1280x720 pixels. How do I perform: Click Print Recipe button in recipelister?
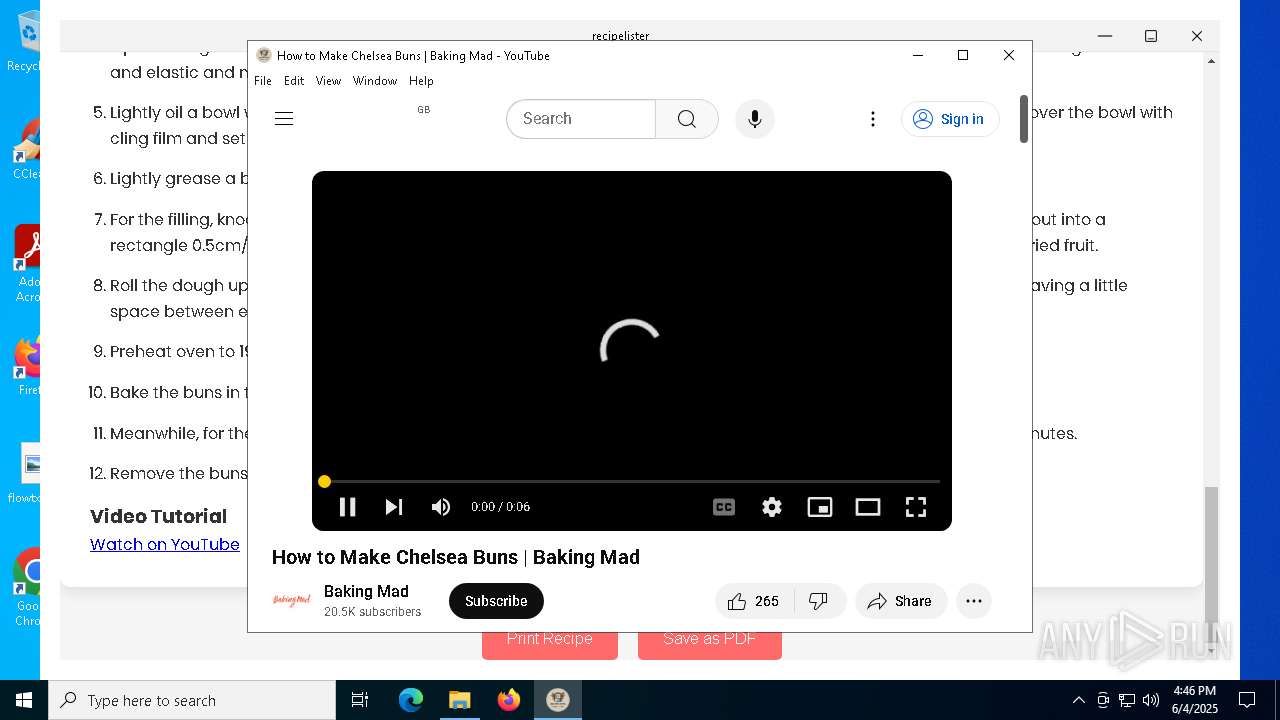[550, 639]
